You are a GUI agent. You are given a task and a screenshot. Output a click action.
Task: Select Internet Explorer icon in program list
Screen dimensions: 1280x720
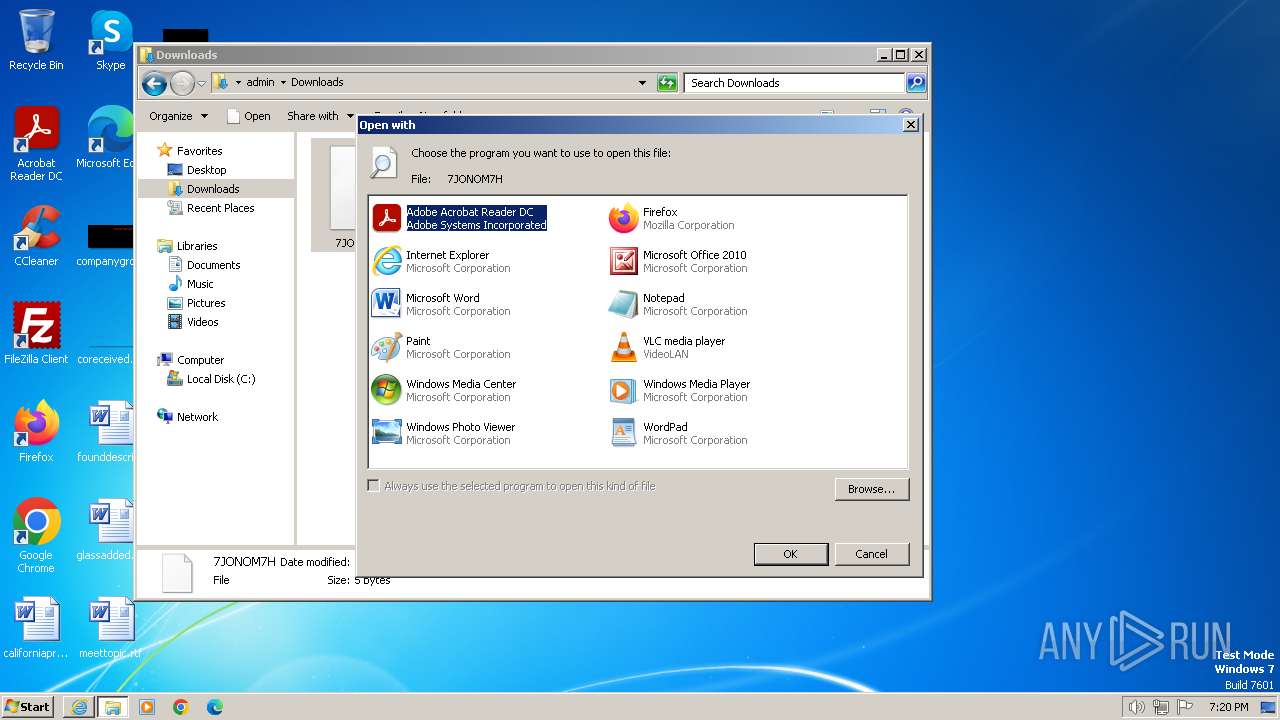tap(386, 261)
